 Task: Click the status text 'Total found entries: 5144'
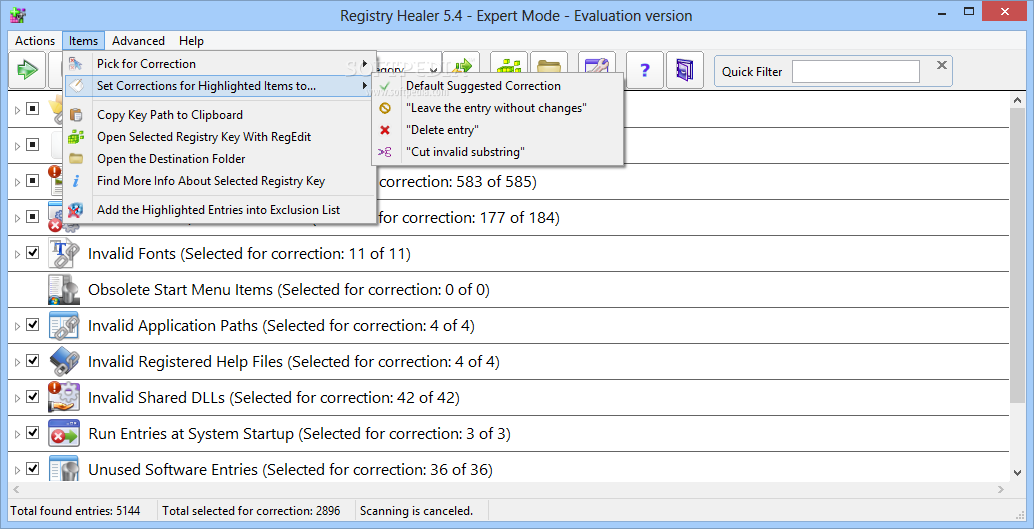(75, 511)
